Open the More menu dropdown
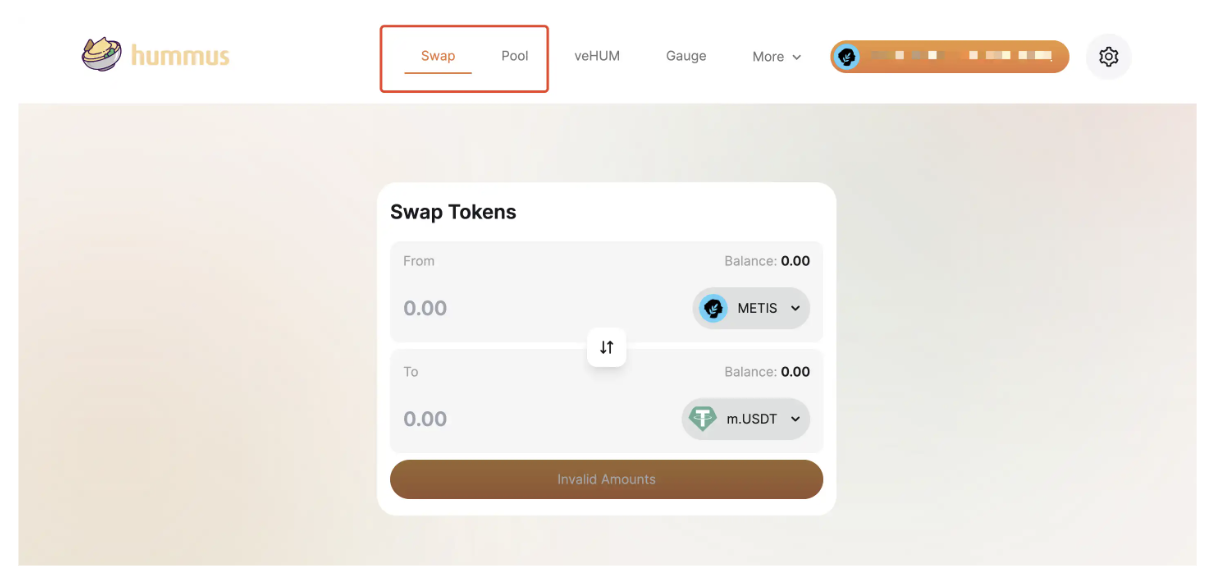Viewport: 1208px width, 586px height. (777, 57)
